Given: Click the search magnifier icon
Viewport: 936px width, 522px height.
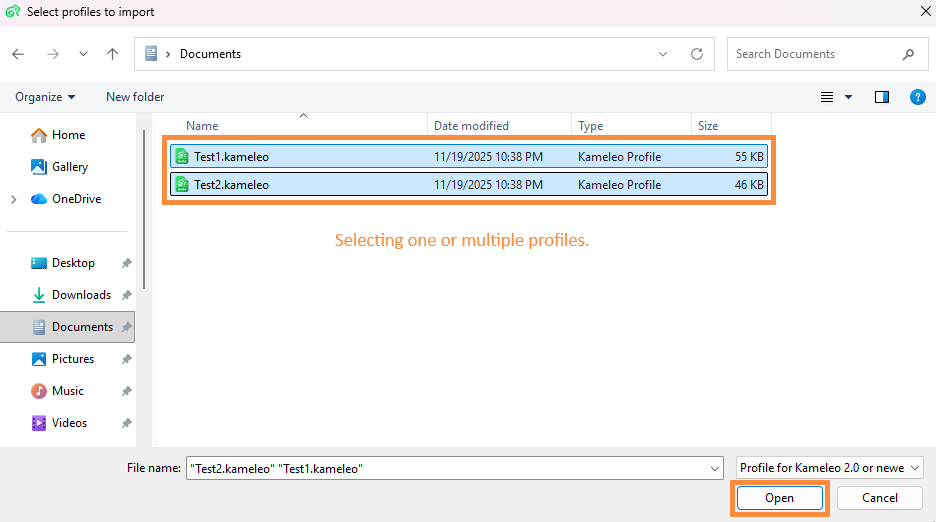Looking at the screenshot, I should [x=908, y=54].
